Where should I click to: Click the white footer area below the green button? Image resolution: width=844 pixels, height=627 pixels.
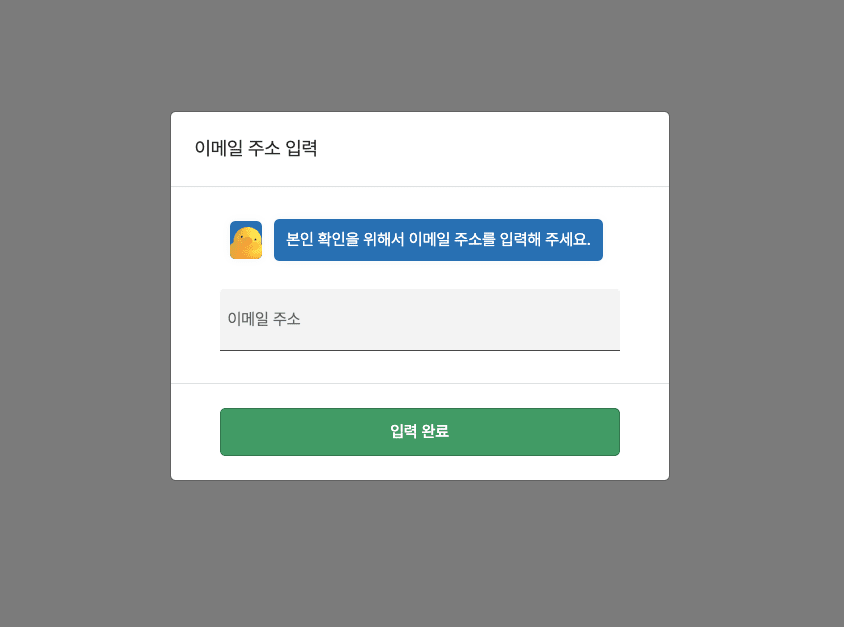coord(420,468)
